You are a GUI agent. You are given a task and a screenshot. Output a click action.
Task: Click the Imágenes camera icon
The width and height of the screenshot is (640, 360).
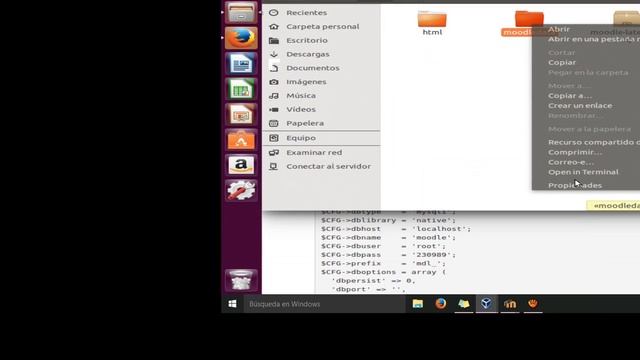[273, 82]
